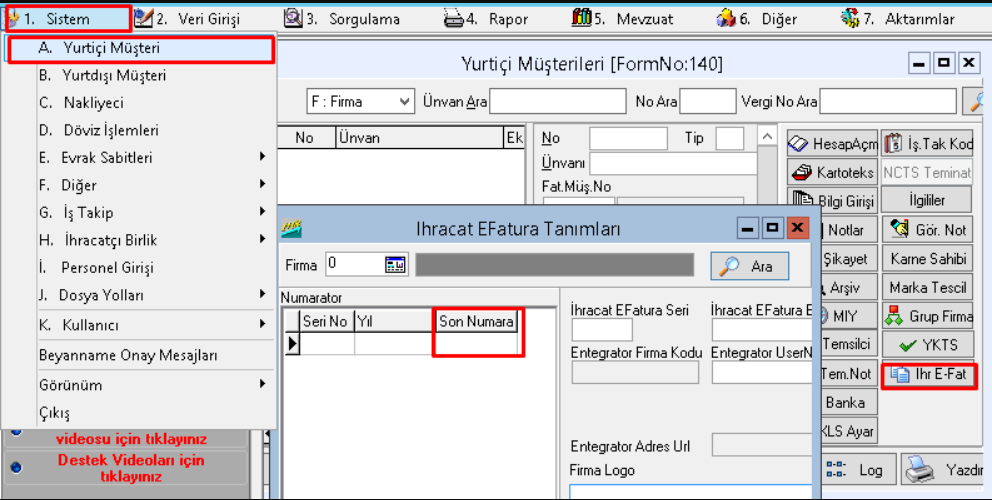Open the 7. Aktarımlar menu

click(x=898, y=19)
